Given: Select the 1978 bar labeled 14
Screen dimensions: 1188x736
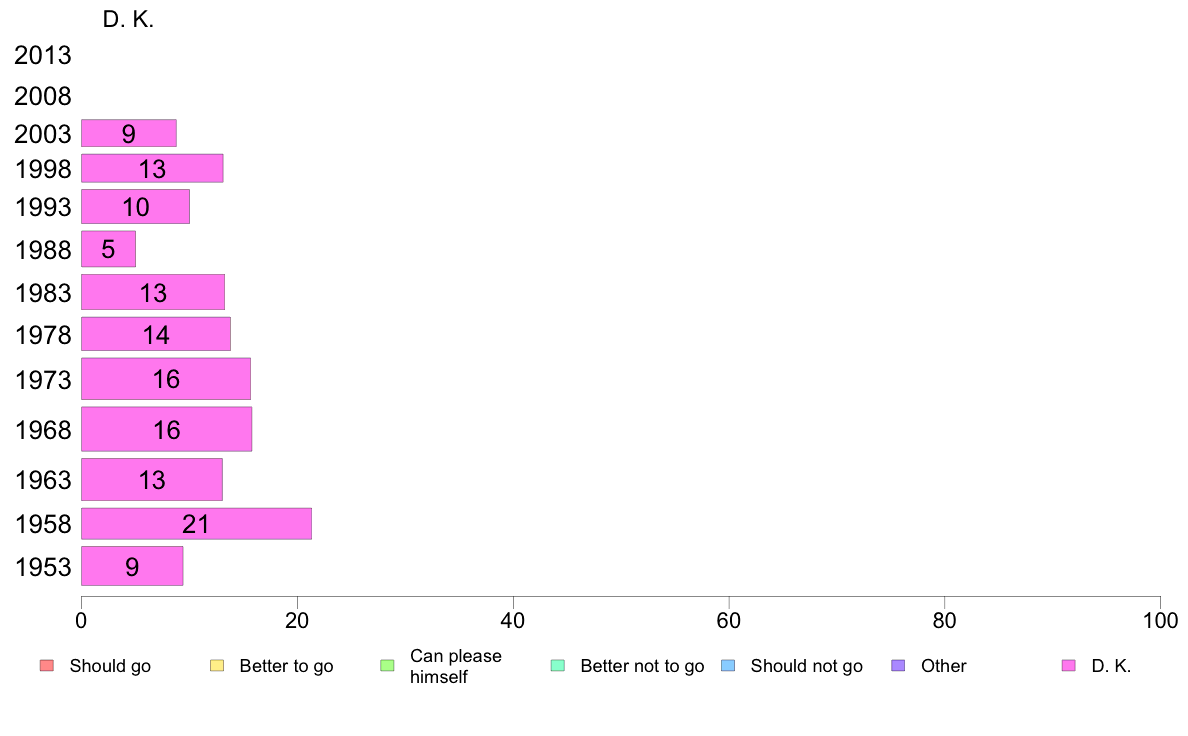Looking at the screenshot, I should [156, 334].
